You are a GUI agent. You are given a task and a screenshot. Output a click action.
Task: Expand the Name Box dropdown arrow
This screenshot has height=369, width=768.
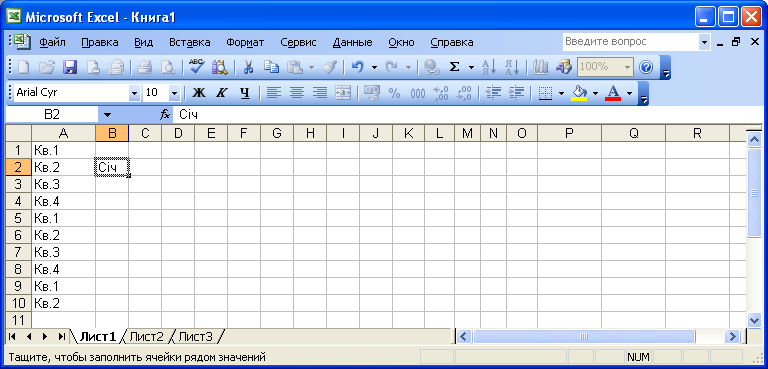tap(108, 115)
